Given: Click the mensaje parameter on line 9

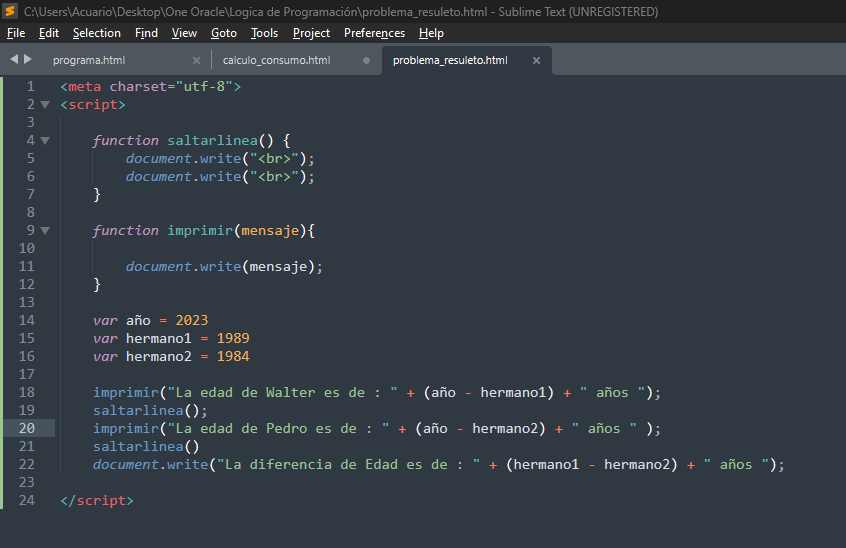Looking at the screenshot, I should (x=270, y=231).
